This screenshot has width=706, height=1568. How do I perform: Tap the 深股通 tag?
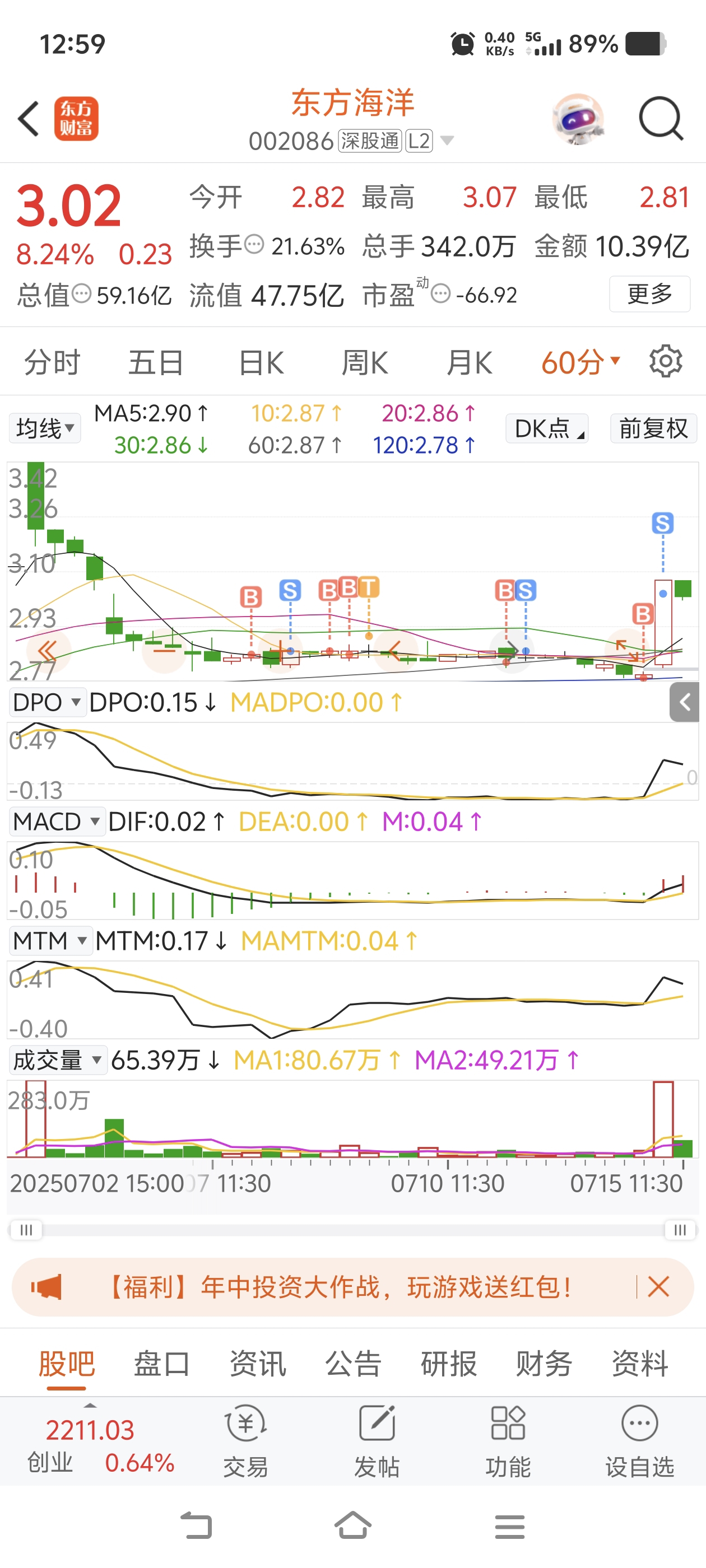pyautogui.click(x=370, y=141)
